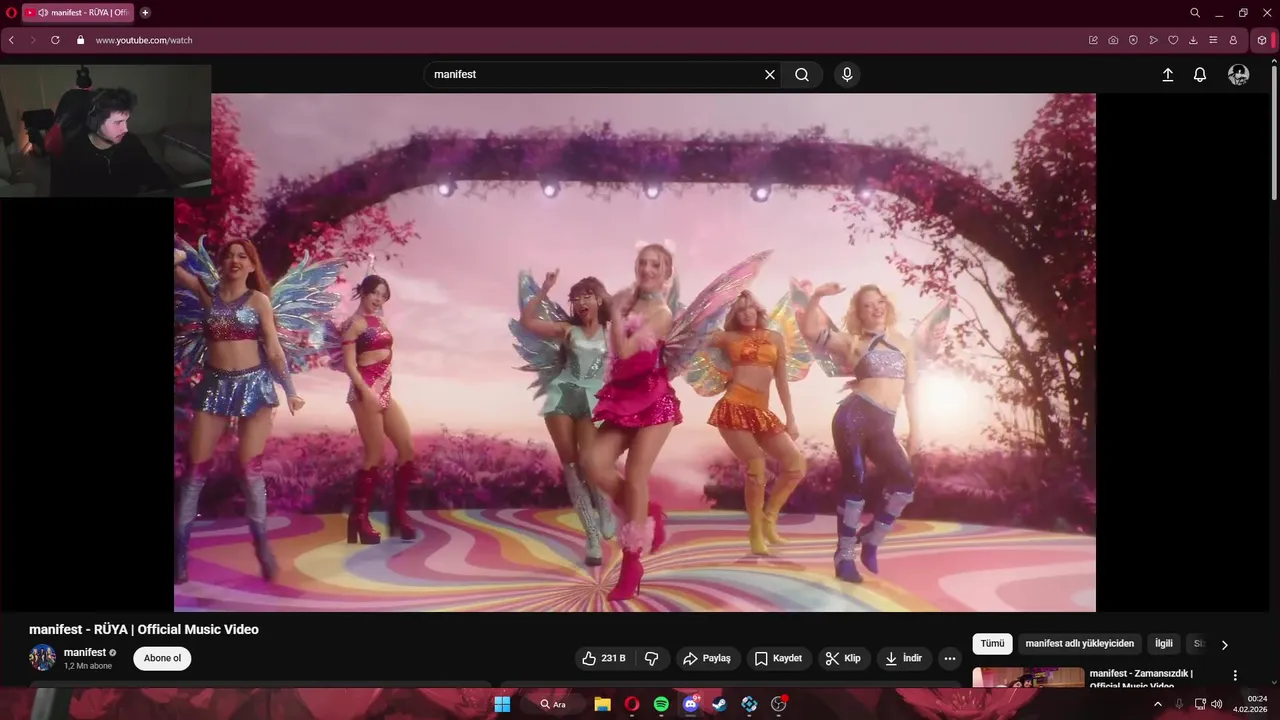Select the manifest adlı yükleyiciden chip
Viewport: 1280px width, 720px height.
click(1080, 644)
